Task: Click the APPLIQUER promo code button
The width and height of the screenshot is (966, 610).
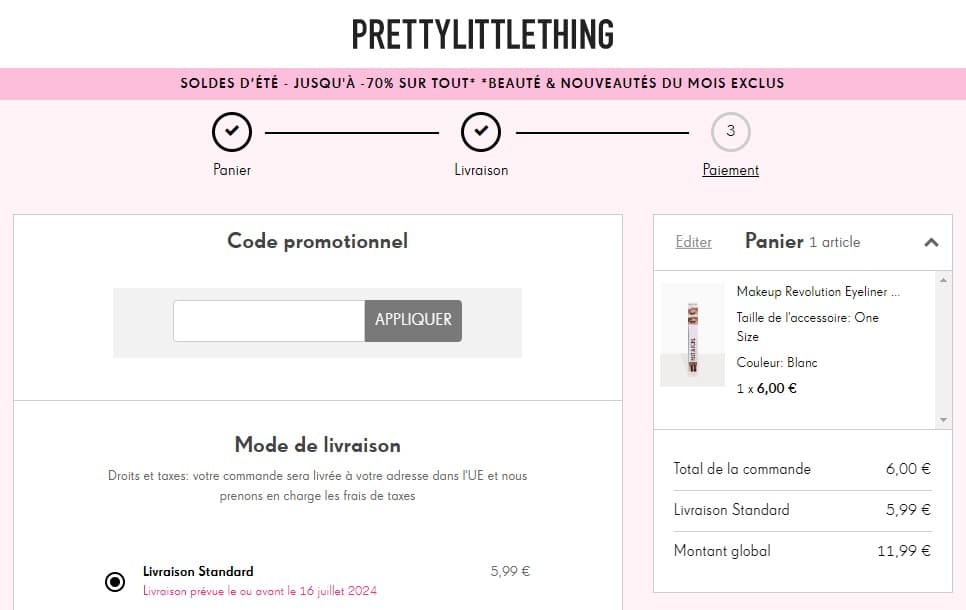Action: pyautogui.click(x=412, y=320)
